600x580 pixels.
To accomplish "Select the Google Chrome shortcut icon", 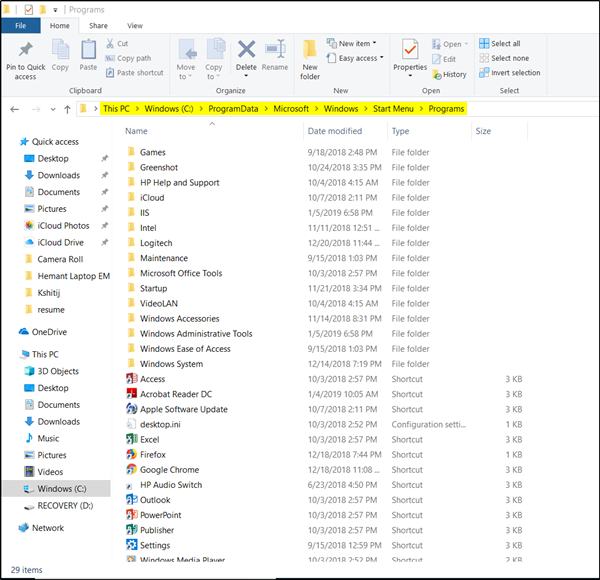I will point(132,469).
